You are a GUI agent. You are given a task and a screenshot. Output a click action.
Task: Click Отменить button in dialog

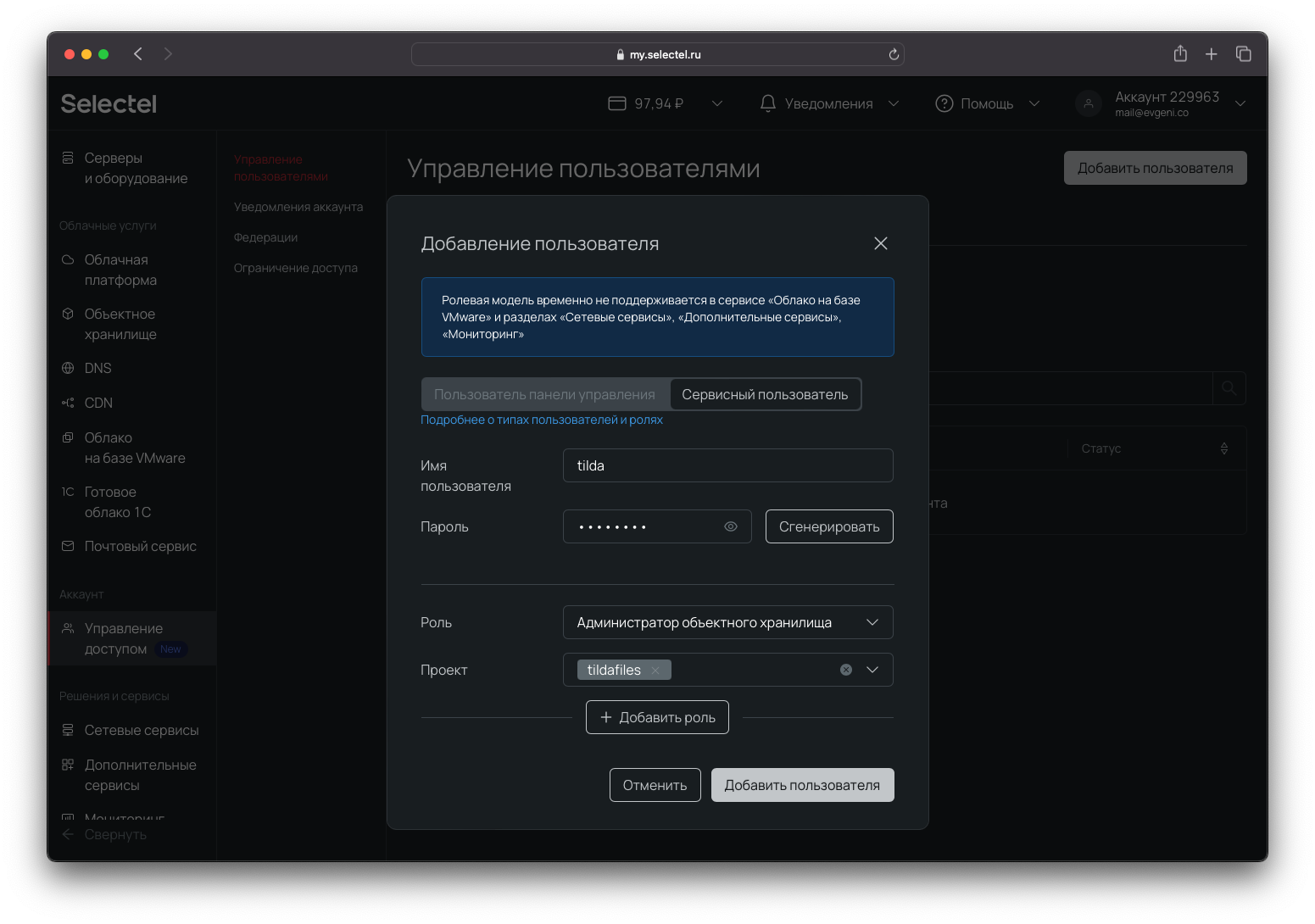click(655, 785)
